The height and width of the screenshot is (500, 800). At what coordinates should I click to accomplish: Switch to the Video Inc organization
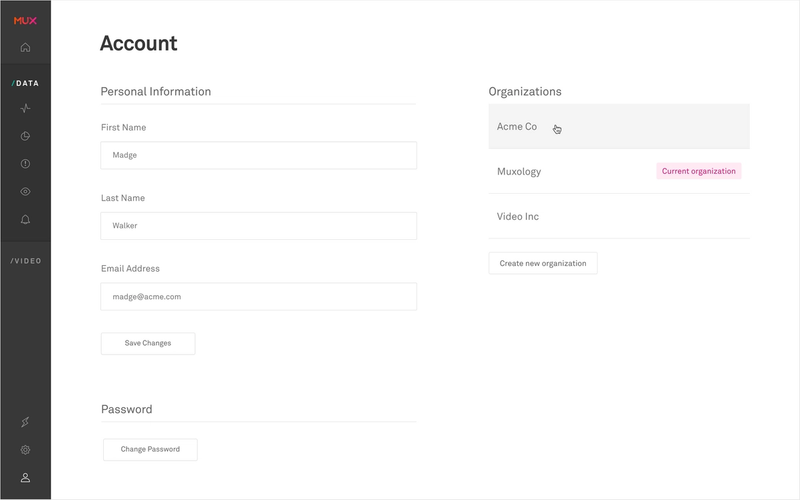619,216
